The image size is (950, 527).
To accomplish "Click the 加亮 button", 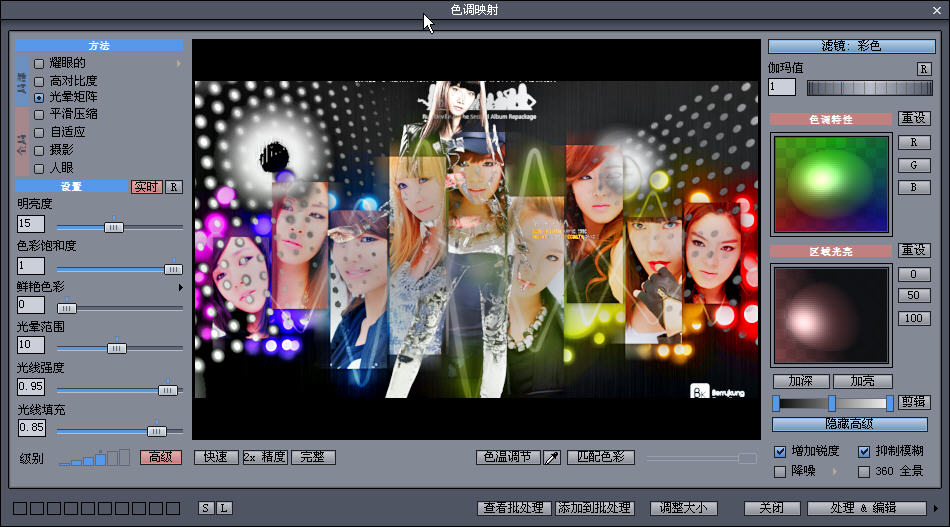I will click(862, 381).
